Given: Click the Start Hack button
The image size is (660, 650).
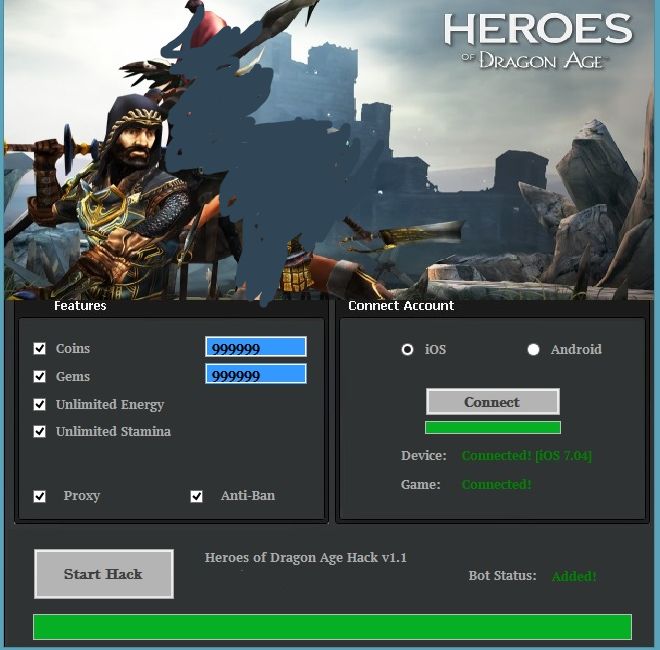Looking at the screenshot, I should pos(104,574).
